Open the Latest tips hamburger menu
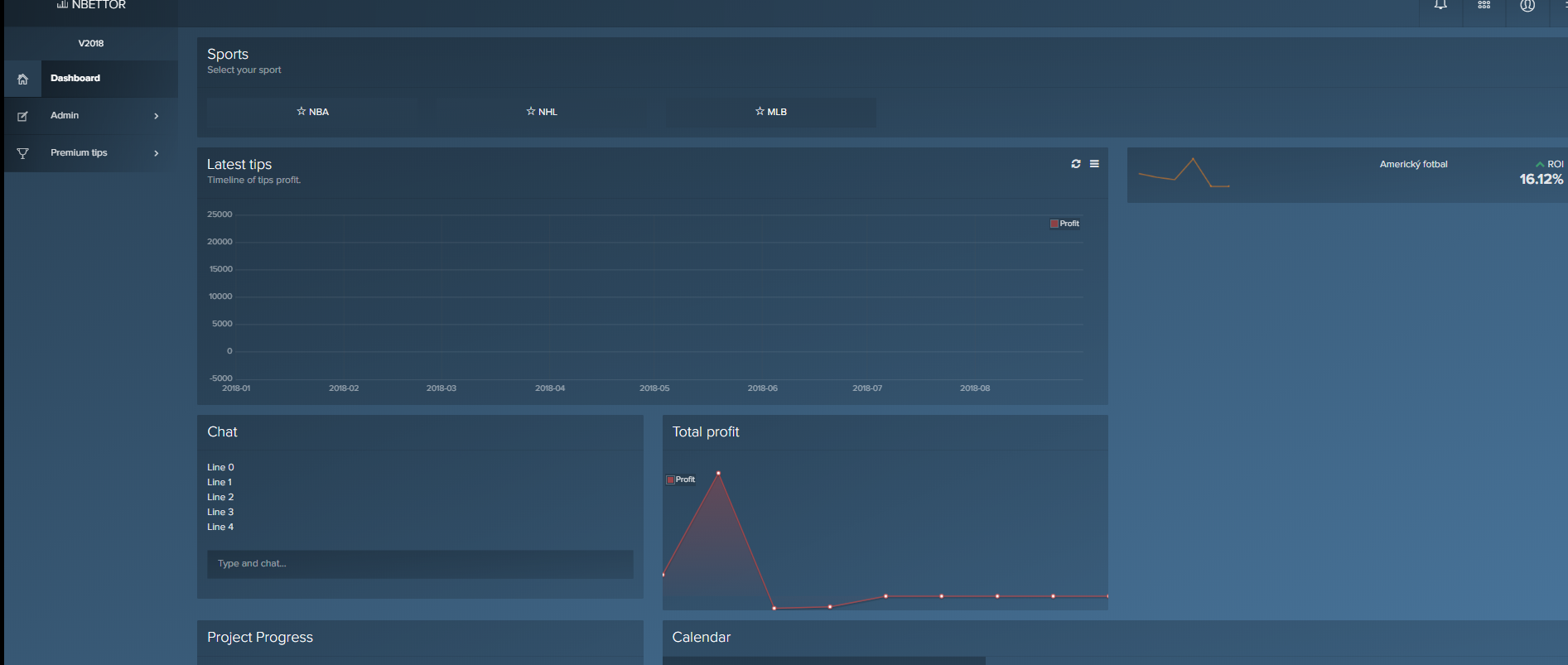This screenshot has width=1568, height=665. pos(1094,164)
